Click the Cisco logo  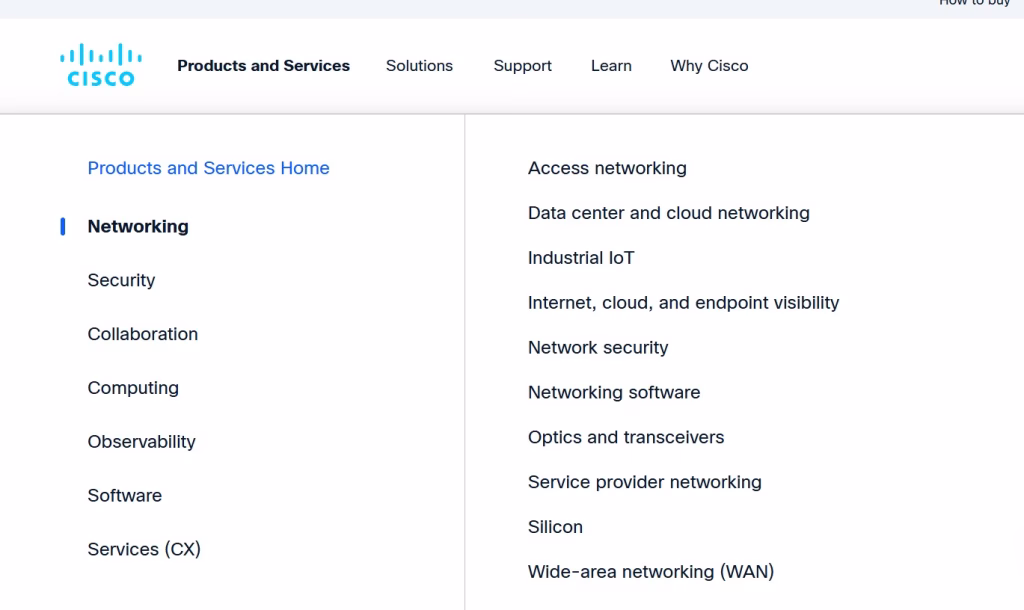point(101,65)
